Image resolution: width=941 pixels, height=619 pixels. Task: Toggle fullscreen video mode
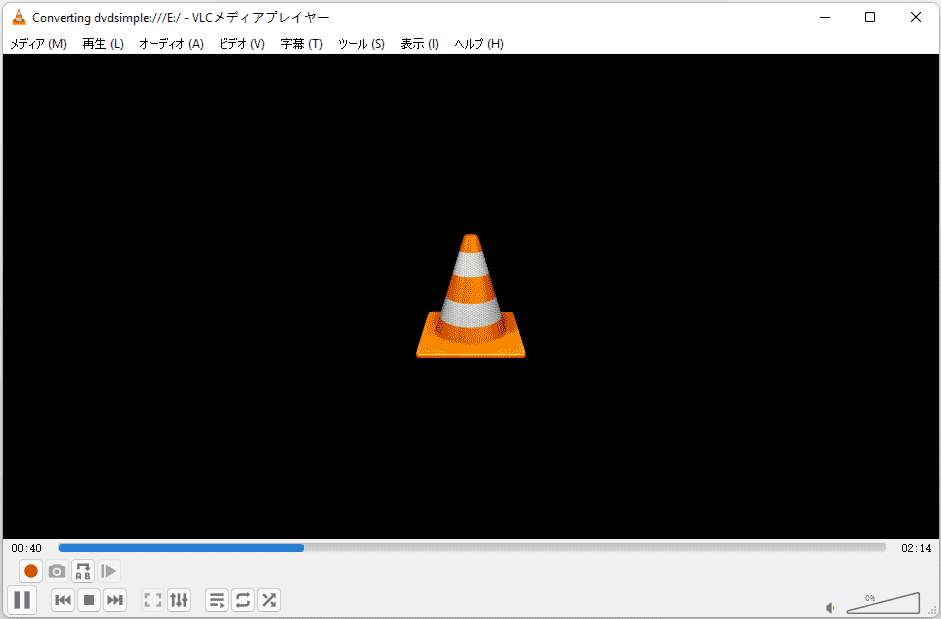(x=153, y=600)
